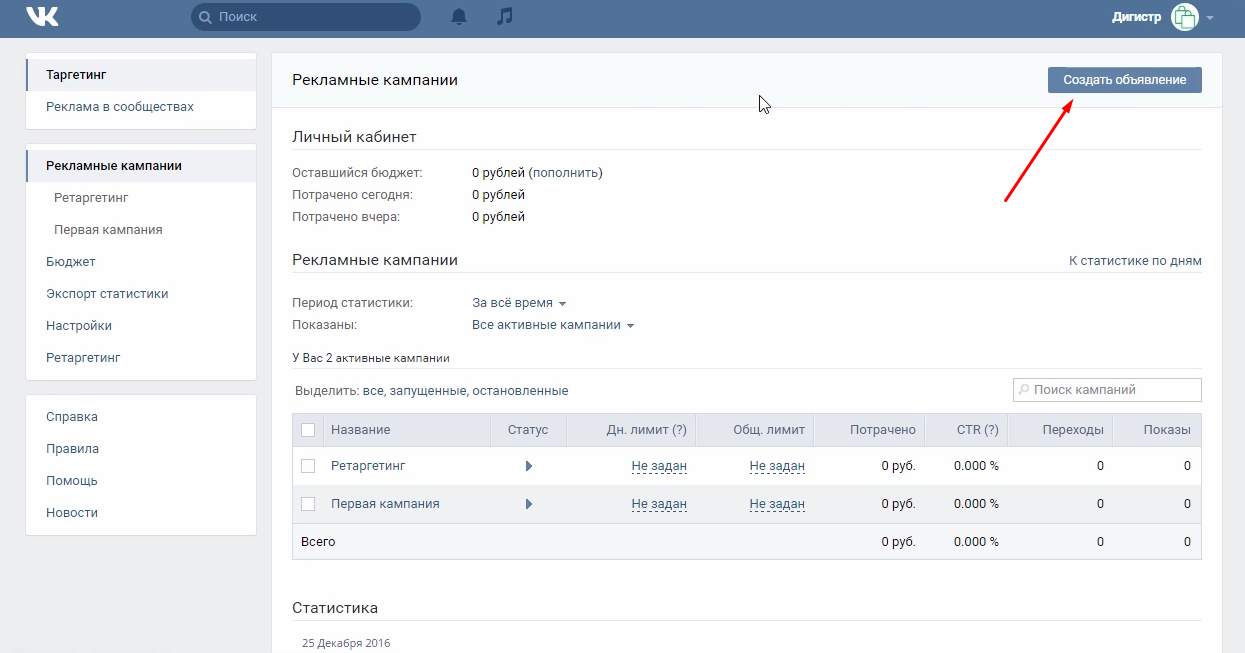1245x653 pixels.
Task: Click play status icon for Первая кампания
Action: (x=528, y=504)
